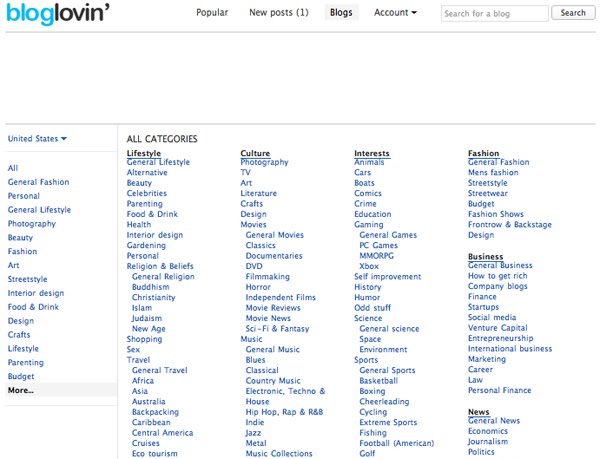This screenshot has width=600, height=459.
Task: Open the Animals category
Action: pos(369,162)
